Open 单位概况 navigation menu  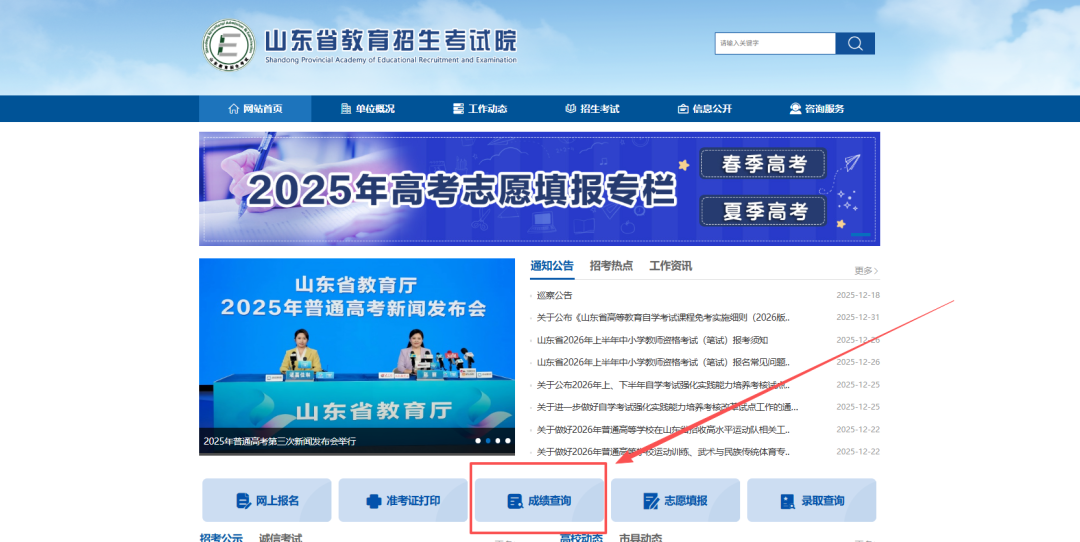pos(367,109)
